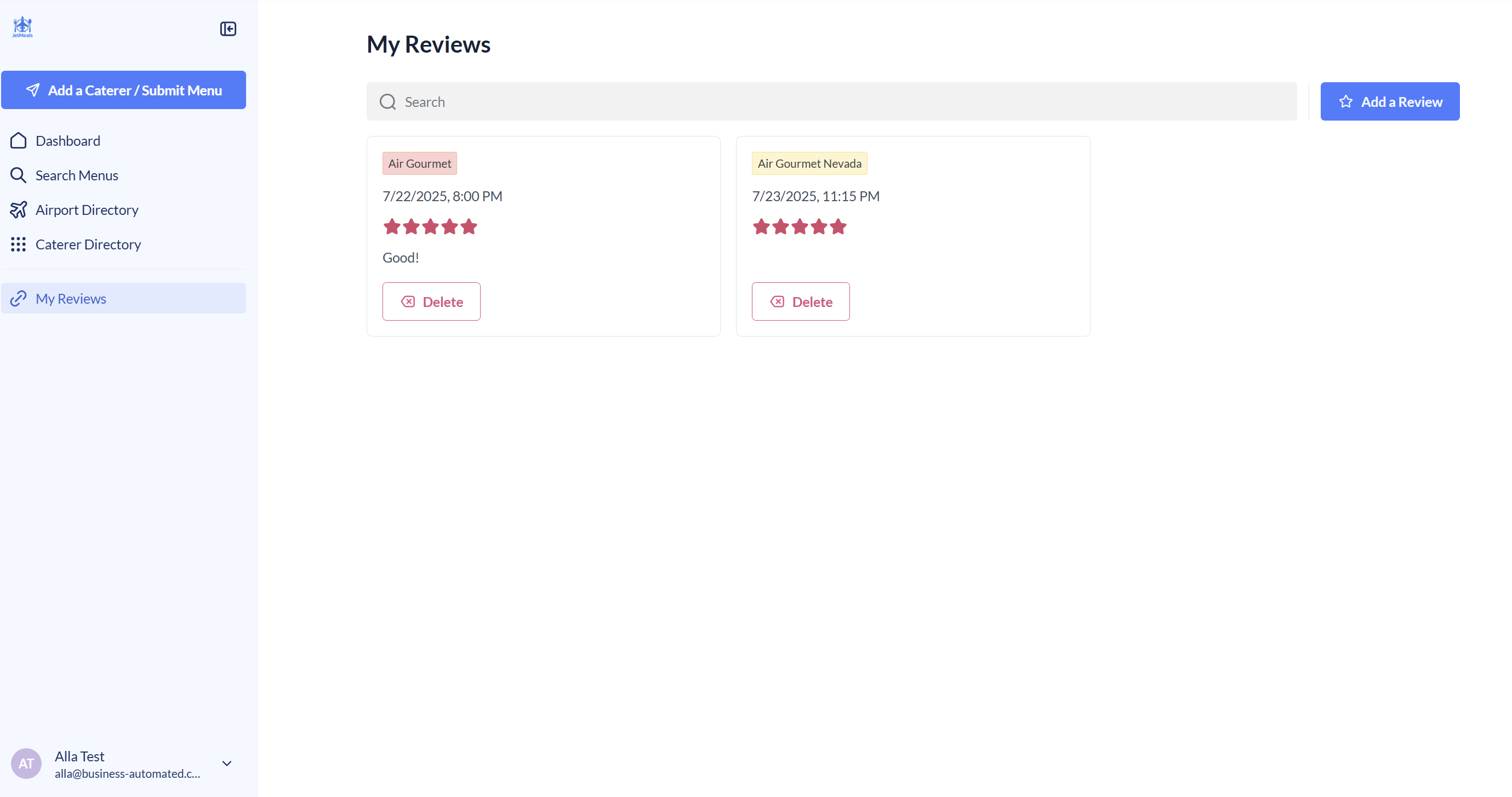Expand the Alla Test account menu
Screen dimensions: 1512x797
click(x=226, y=764)
